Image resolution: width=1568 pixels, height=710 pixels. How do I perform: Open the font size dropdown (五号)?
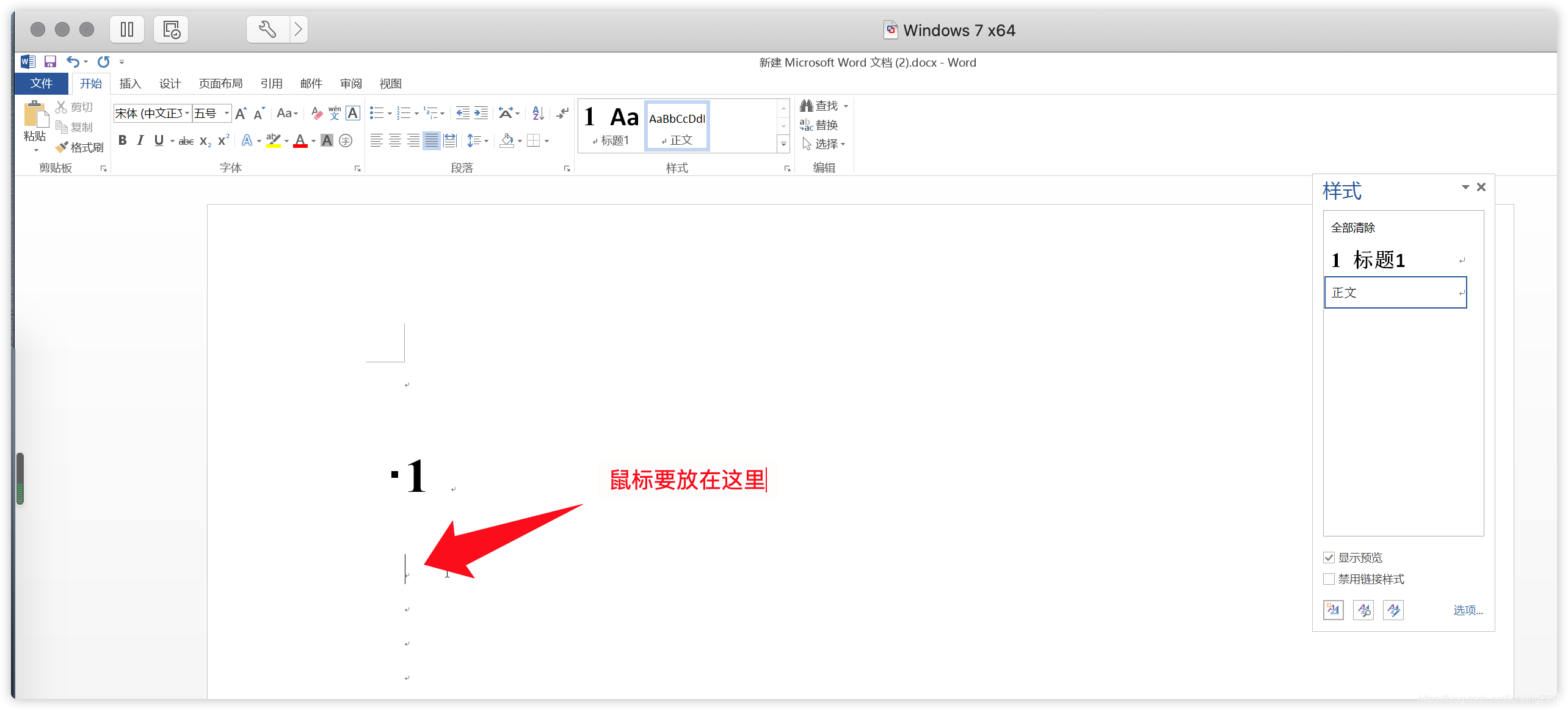227,114
